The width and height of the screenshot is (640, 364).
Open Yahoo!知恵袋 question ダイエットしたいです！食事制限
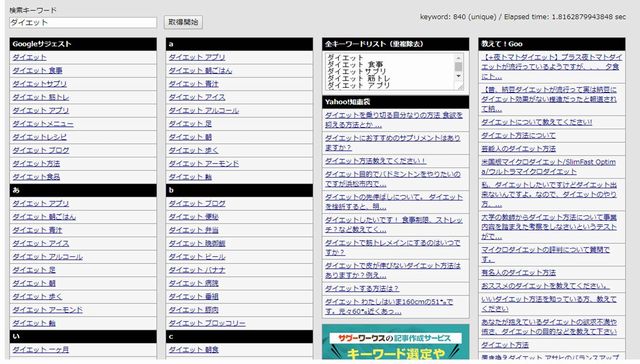point(394,225)
